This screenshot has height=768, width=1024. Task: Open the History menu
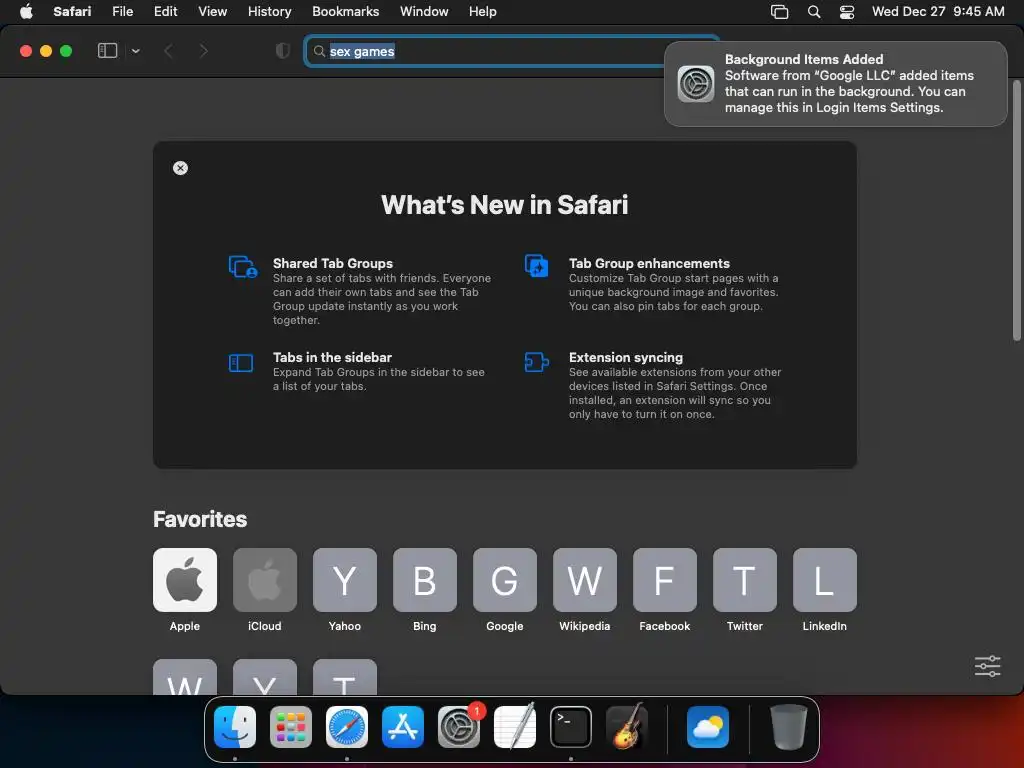click(x=269, y=12)
